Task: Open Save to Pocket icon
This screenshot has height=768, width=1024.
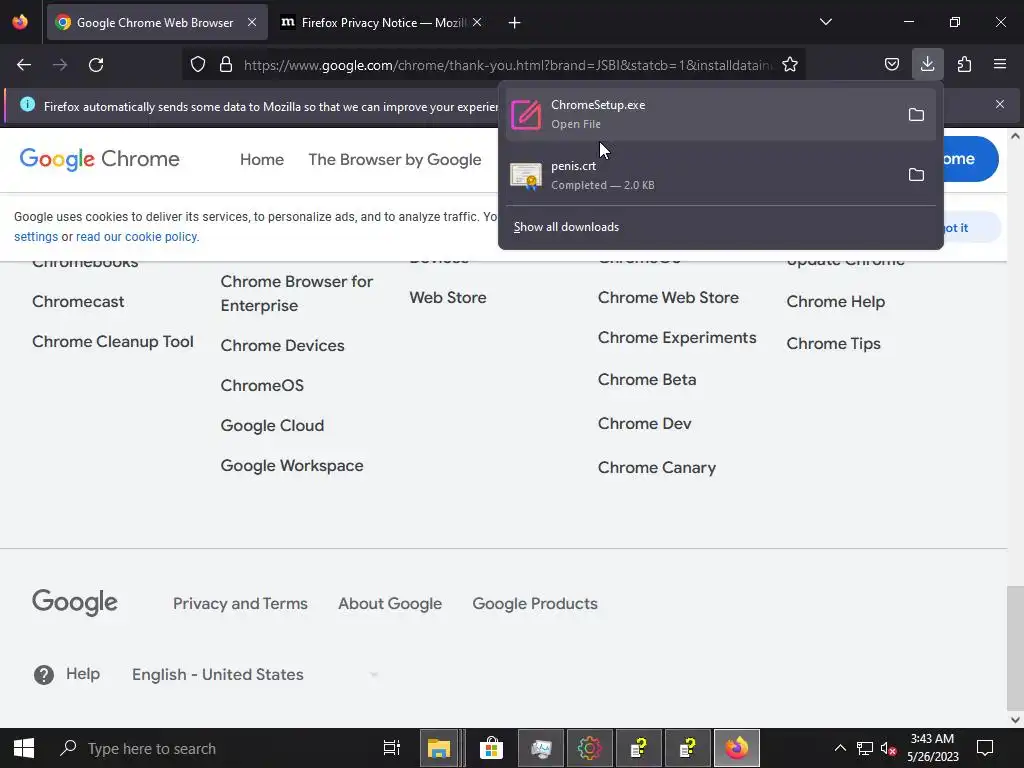Action: [x=891, y=64]
